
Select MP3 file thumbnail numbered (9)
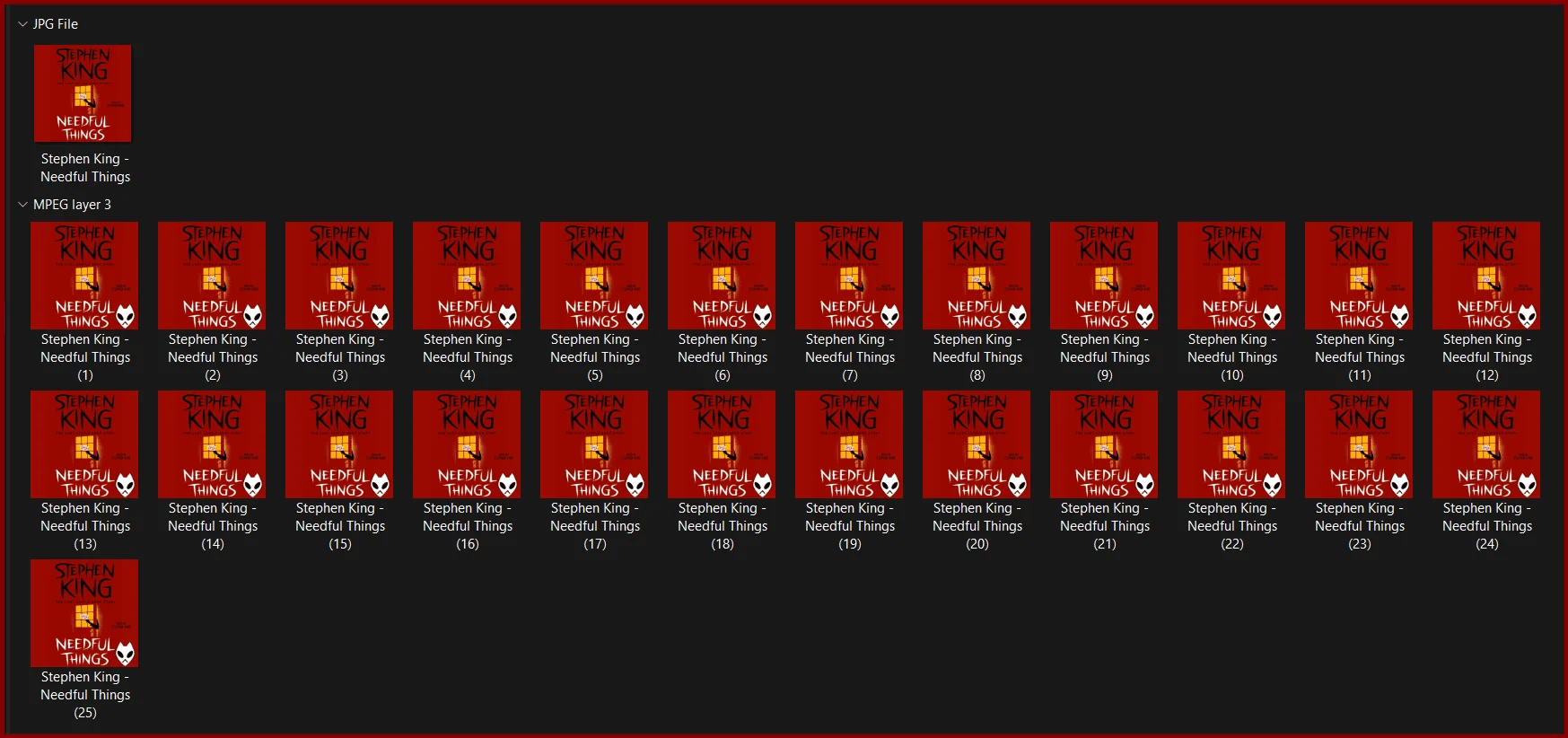pos(1104,276)
